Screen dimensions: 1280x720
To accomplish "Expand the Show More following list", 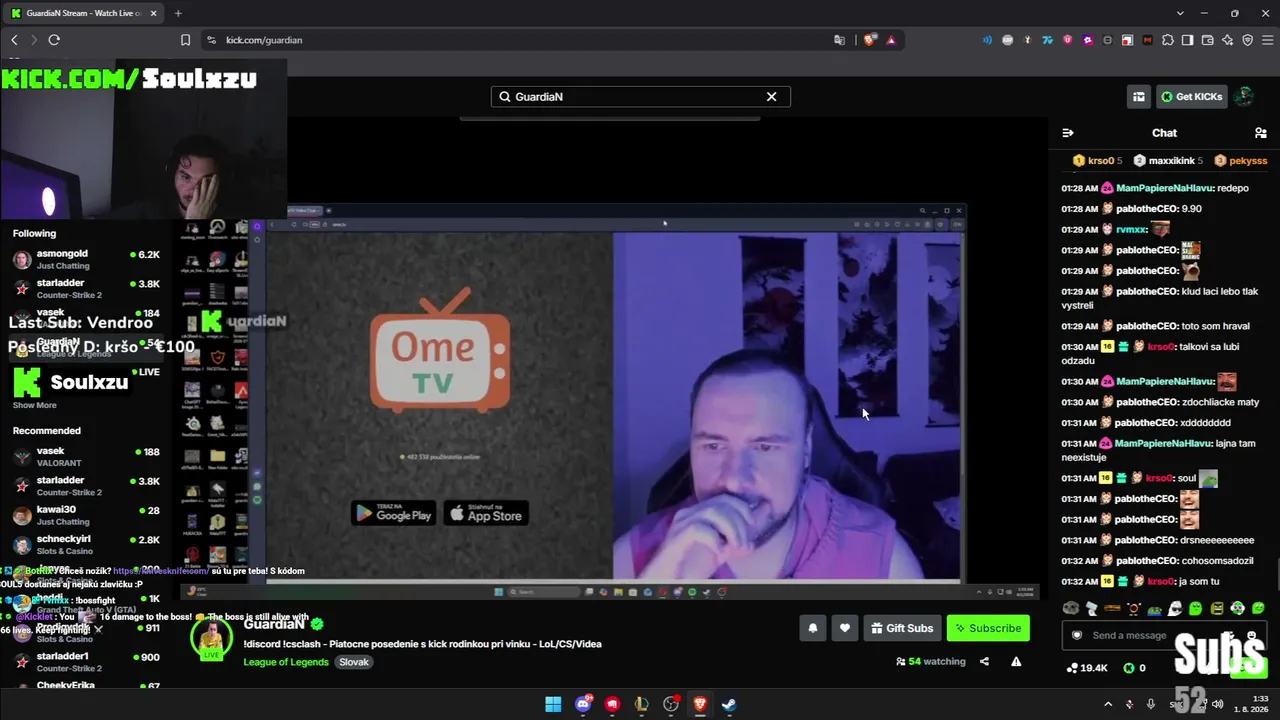I will [x=35, y=405].
